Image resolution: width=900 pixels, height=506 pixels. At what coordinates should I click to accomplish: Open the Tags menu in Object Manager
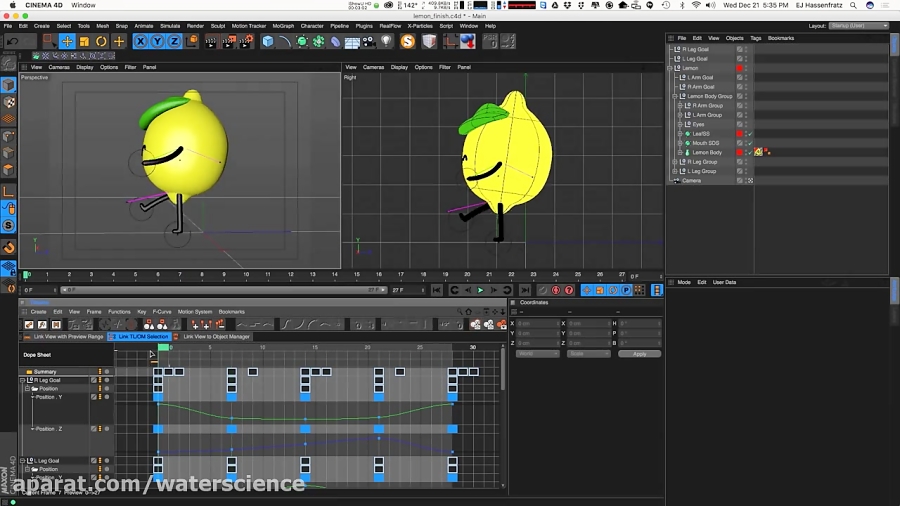(755, 38)
